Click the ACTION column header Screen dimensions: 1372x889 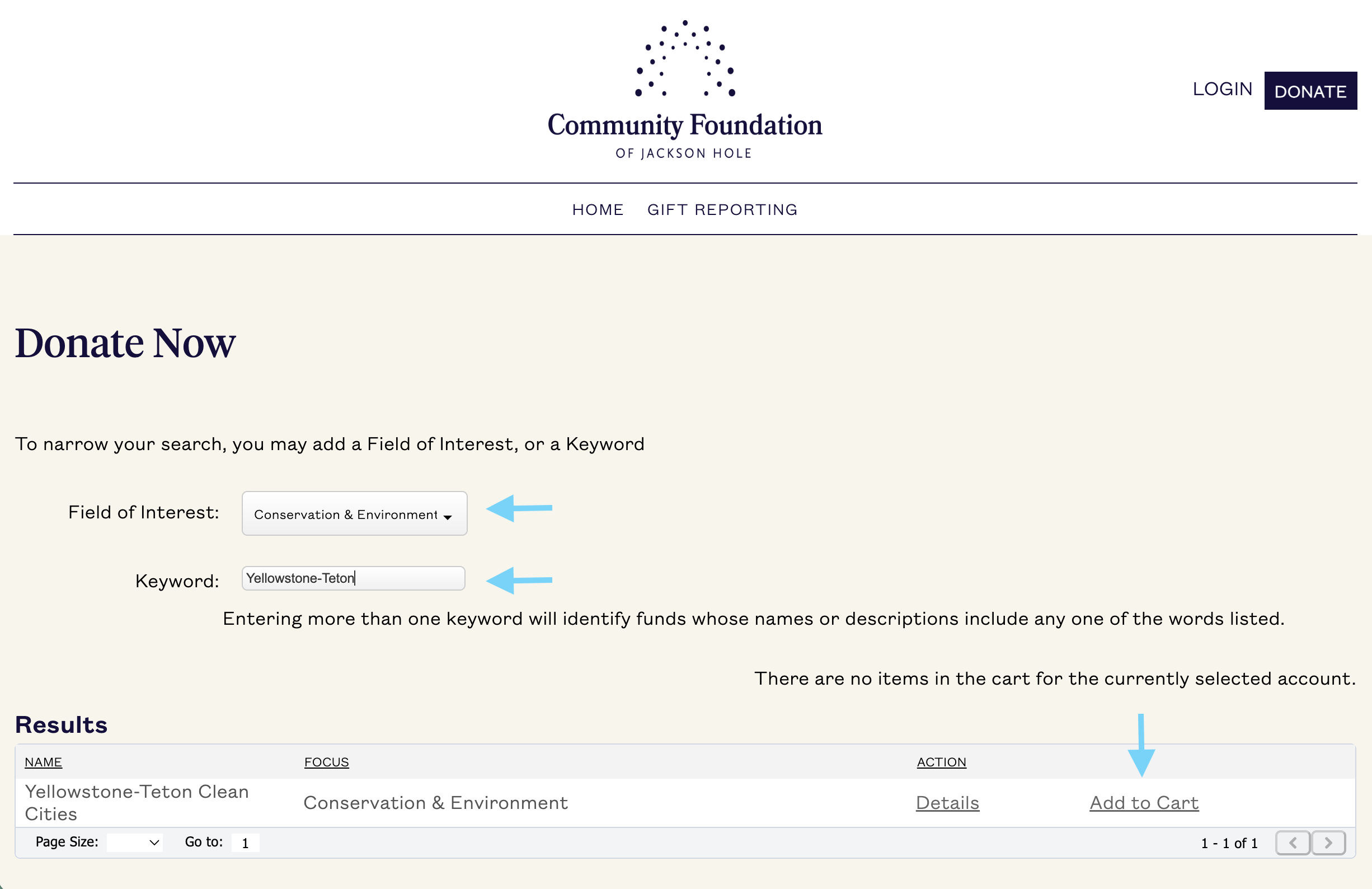point(941,762)
